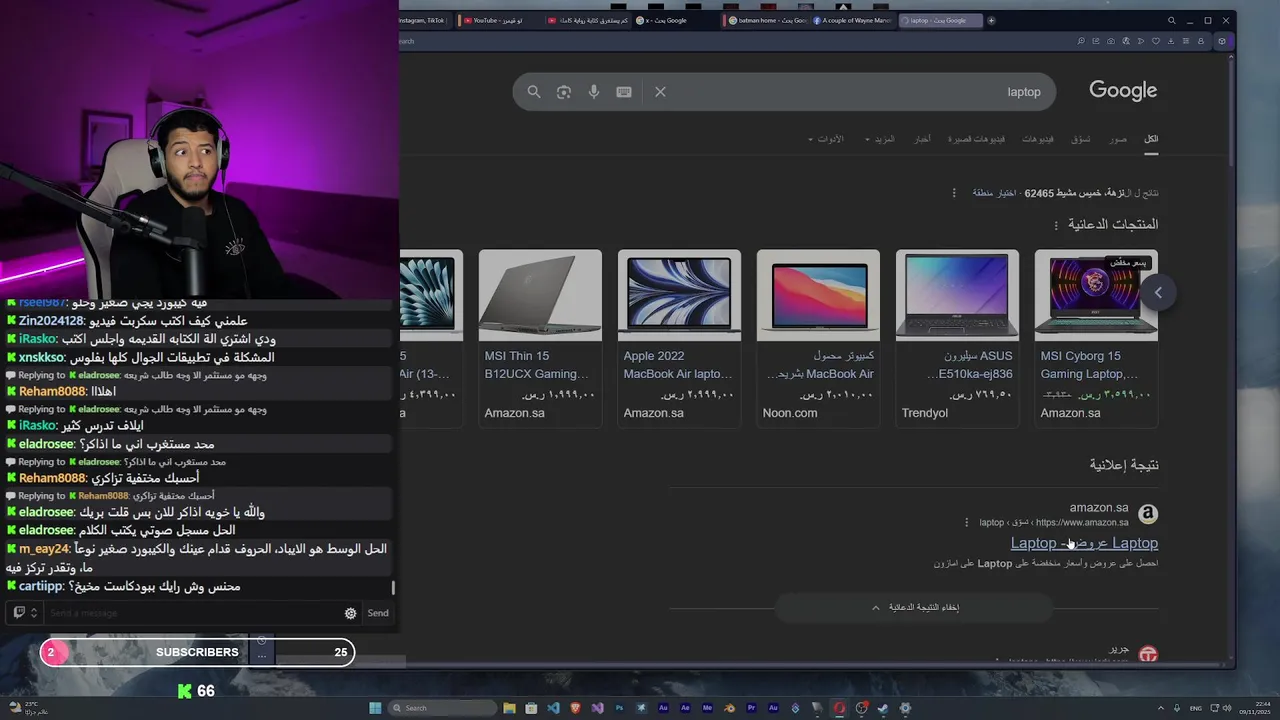
Task: Click the chat panel scrollbar
Action: click(x=393, y=588)
